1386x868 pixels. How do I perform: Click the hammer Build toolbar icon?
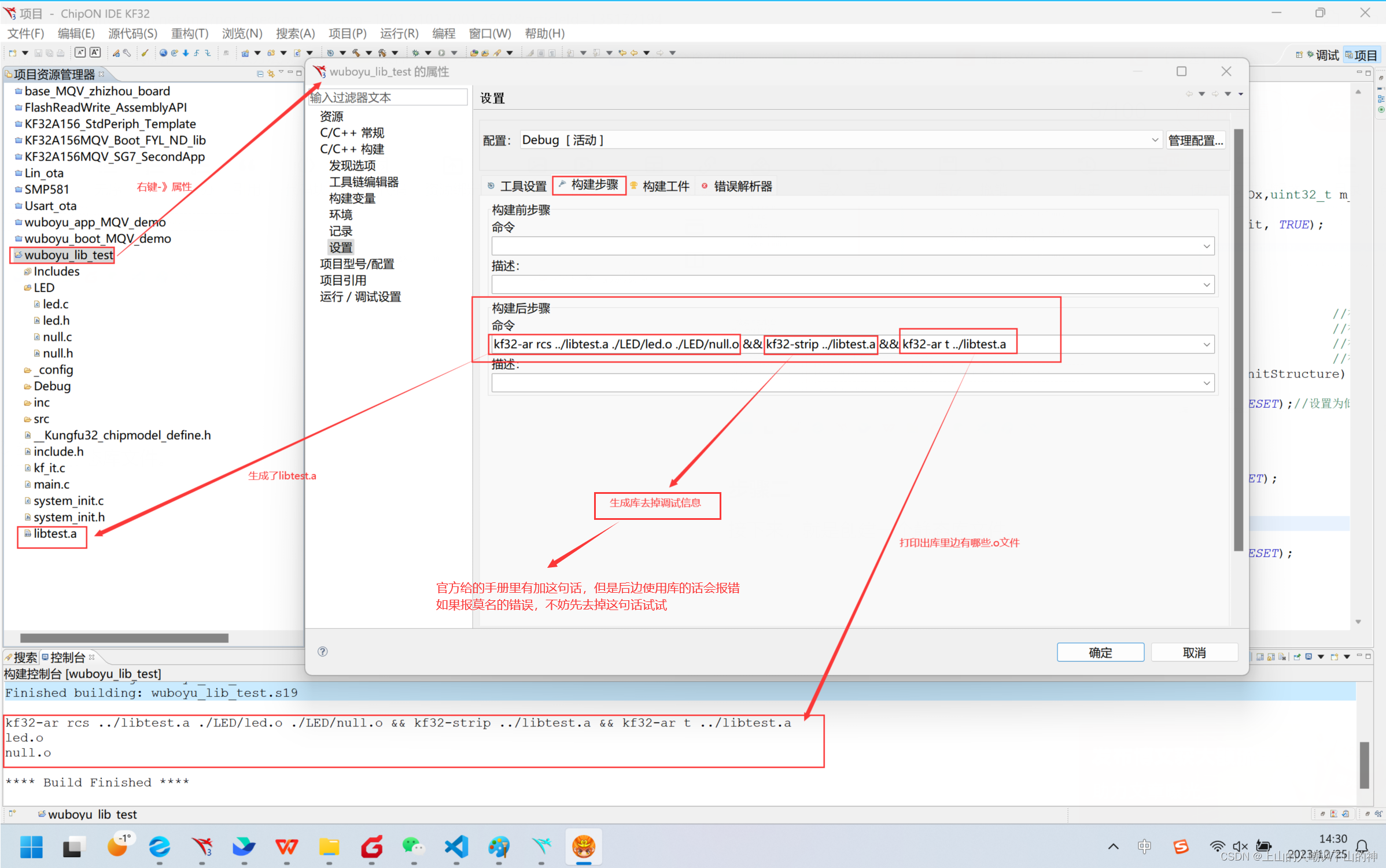[356, 53]
